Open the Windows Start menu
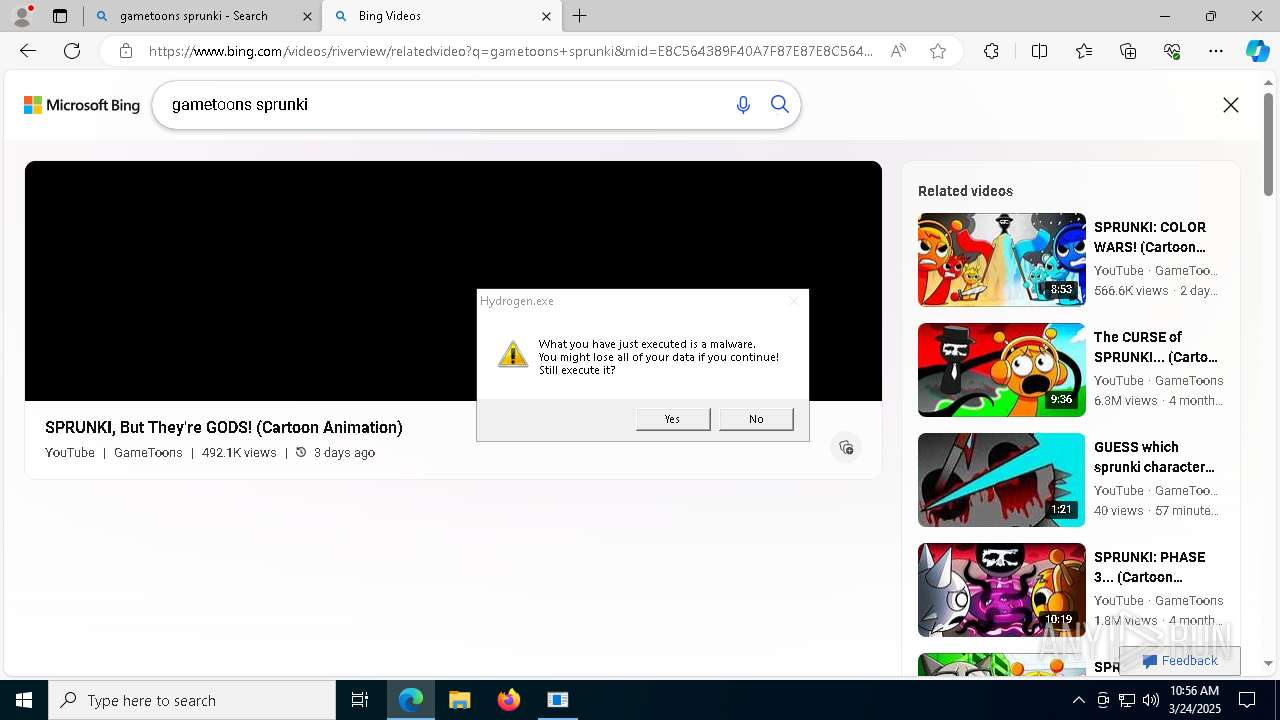 pos(24,700)
